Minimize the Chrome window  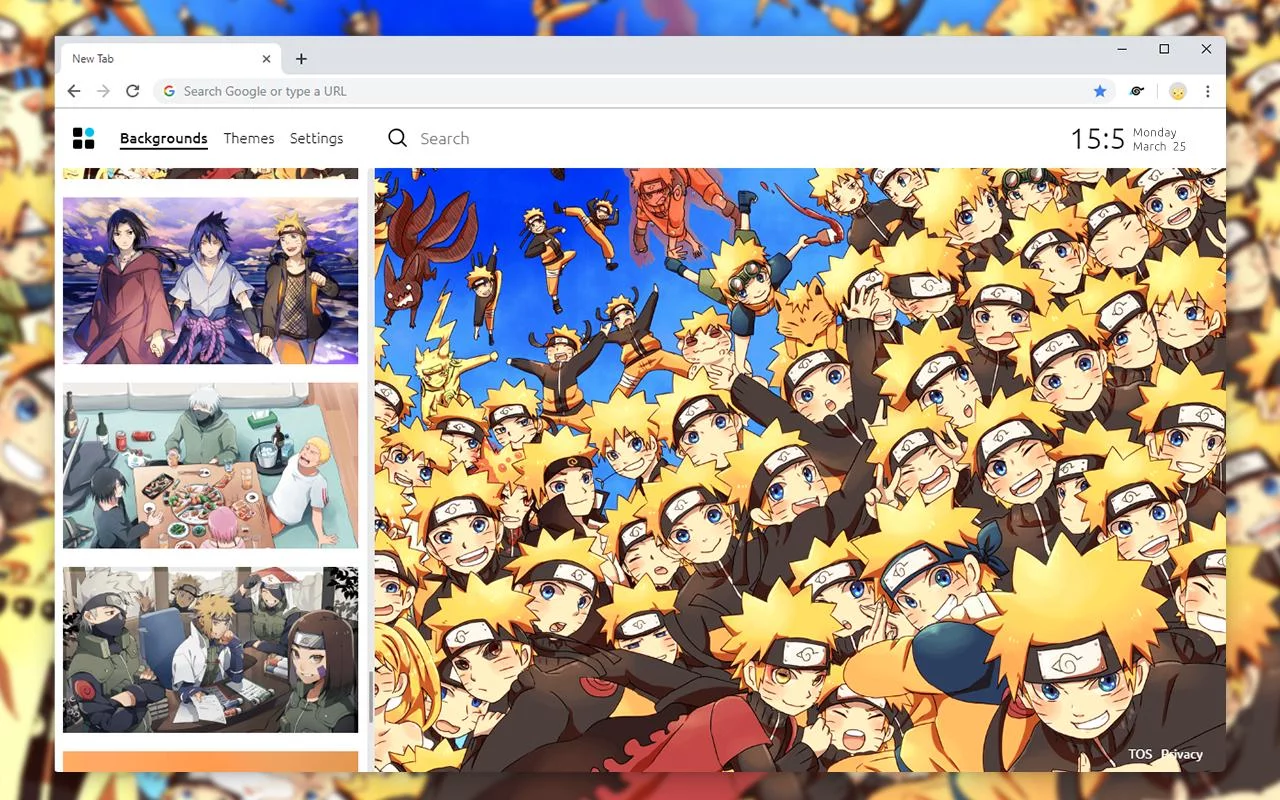pos(1122,49)
